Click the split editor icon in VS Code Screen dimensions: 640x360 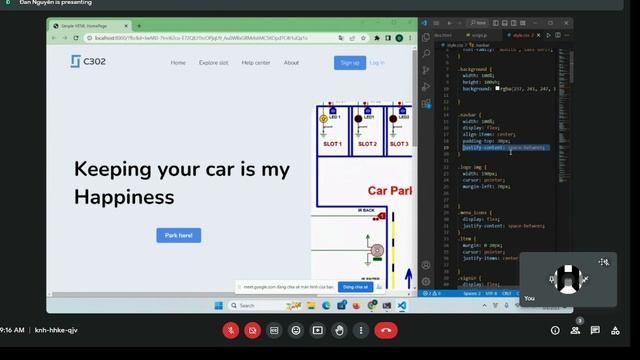[558, 36]
